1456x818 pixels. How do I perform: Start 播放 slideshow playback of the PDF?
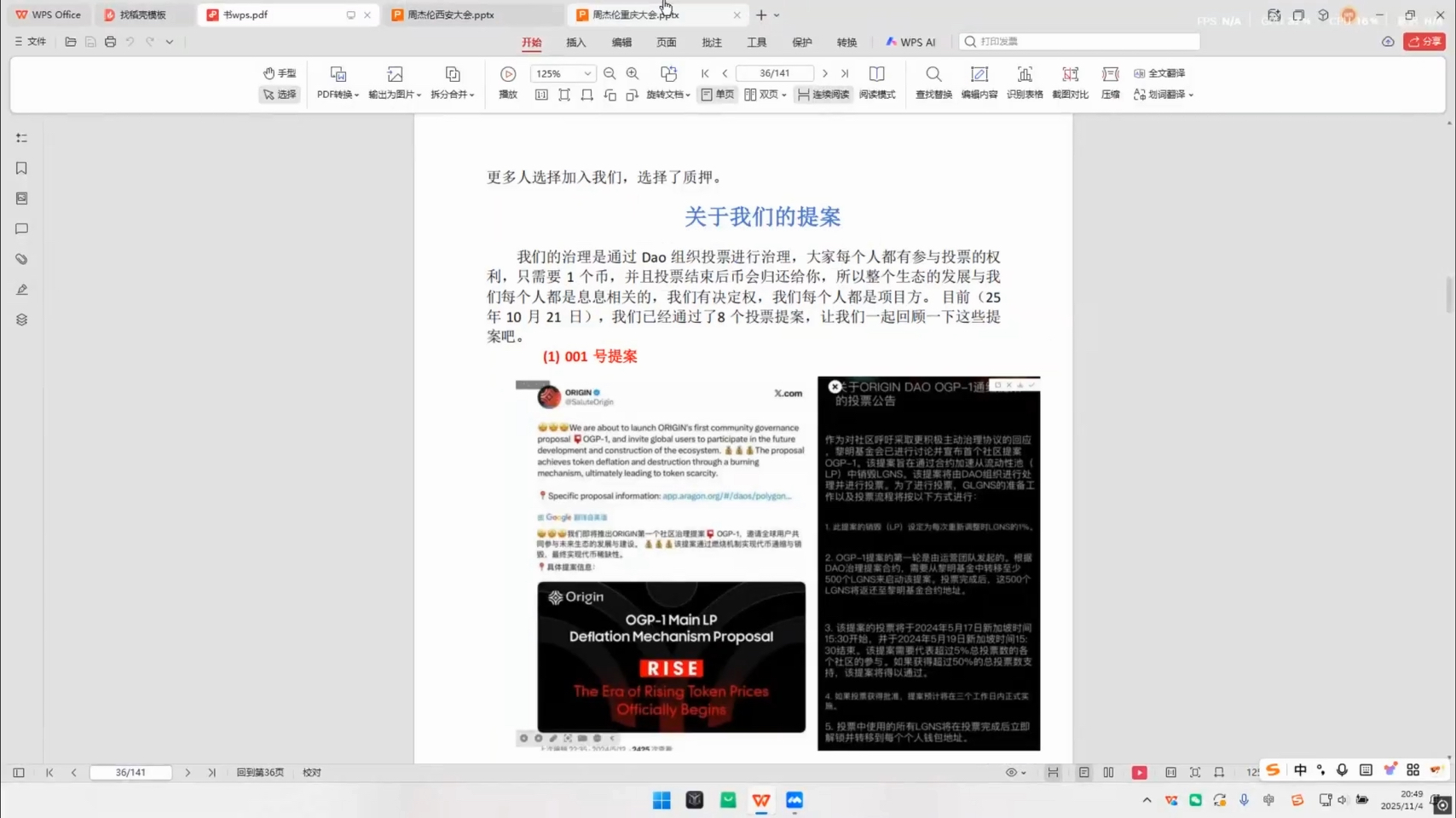coord(507,84)
